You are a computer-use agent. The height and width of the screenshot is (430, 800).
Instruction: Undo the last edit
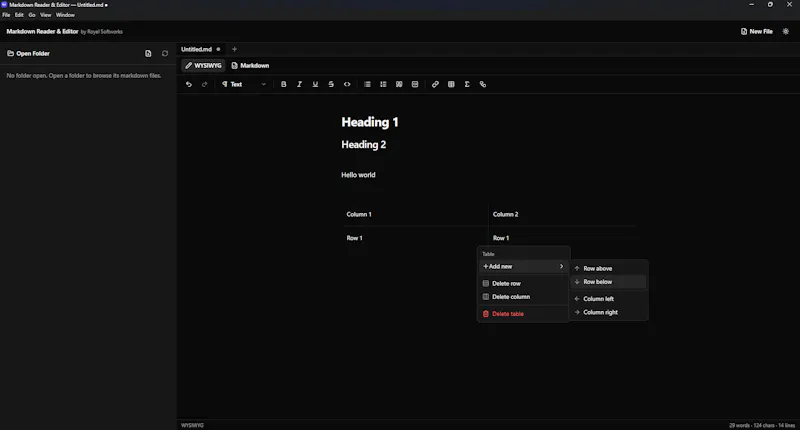pos(189,84)
